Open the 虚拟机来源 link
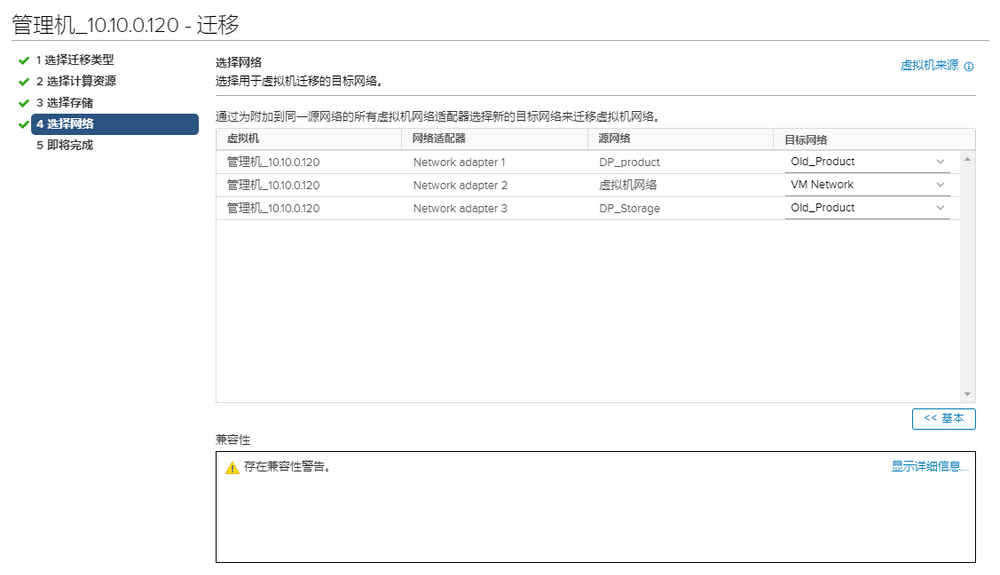This screenshot has height=575, width=1000. coord(929,65)
